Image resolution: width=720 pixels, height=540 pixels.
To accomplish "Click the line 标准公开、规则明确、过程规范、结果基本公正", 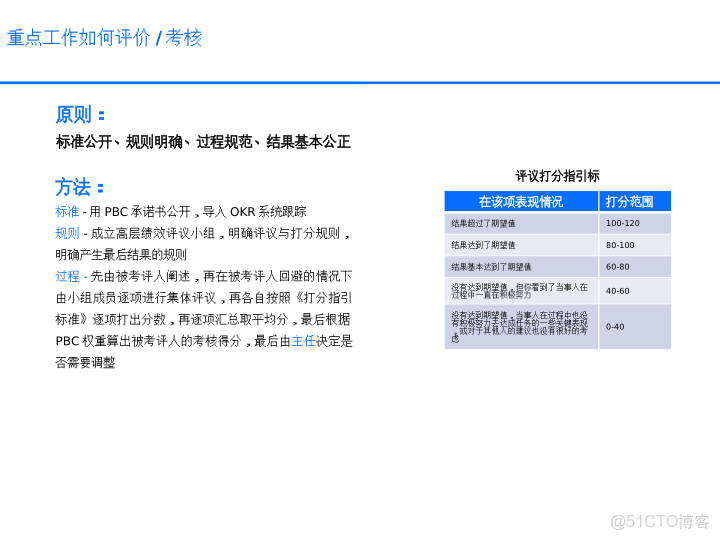I will pos(203,142).
